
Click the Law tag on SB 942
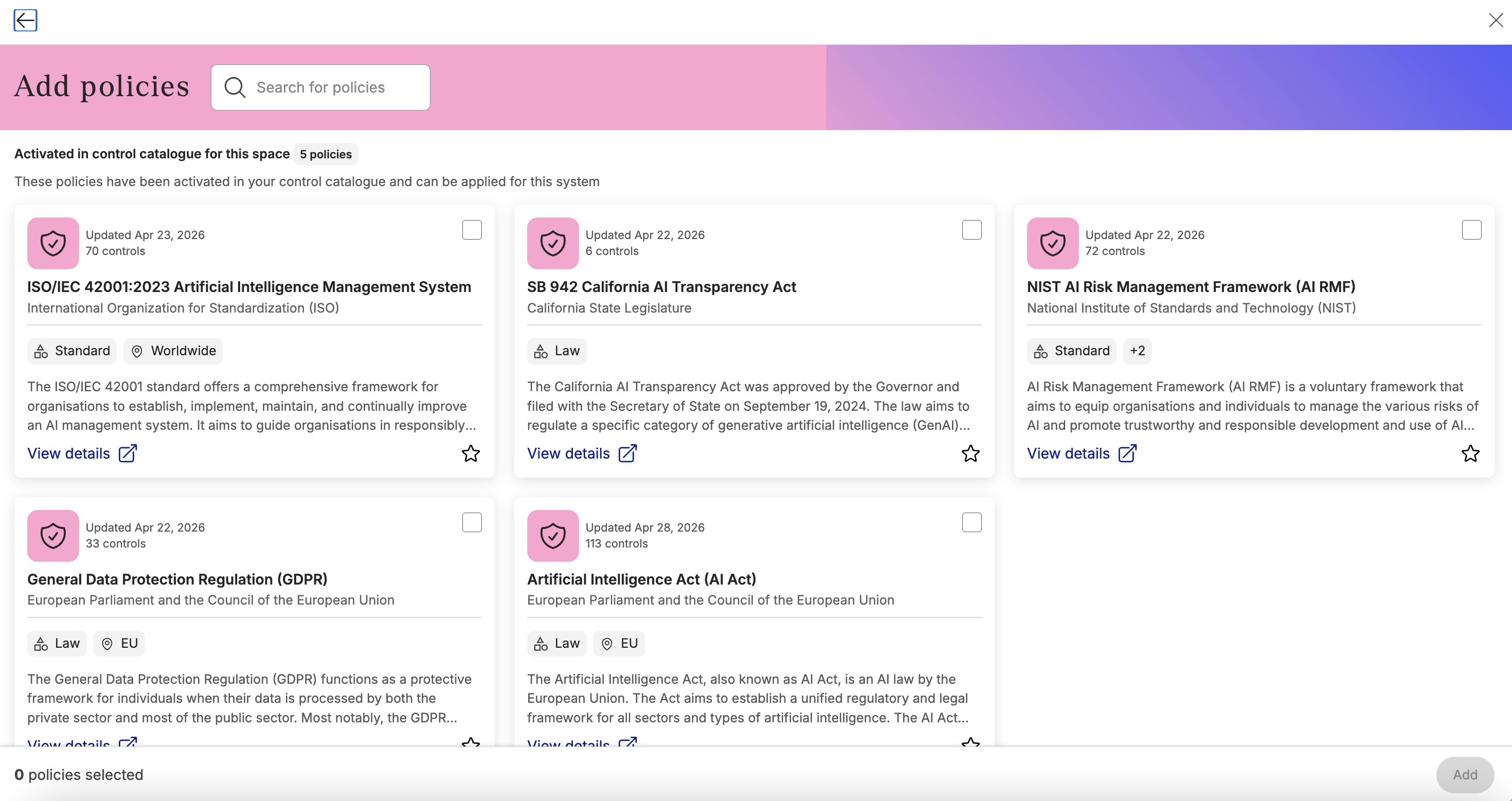(556, 351)
